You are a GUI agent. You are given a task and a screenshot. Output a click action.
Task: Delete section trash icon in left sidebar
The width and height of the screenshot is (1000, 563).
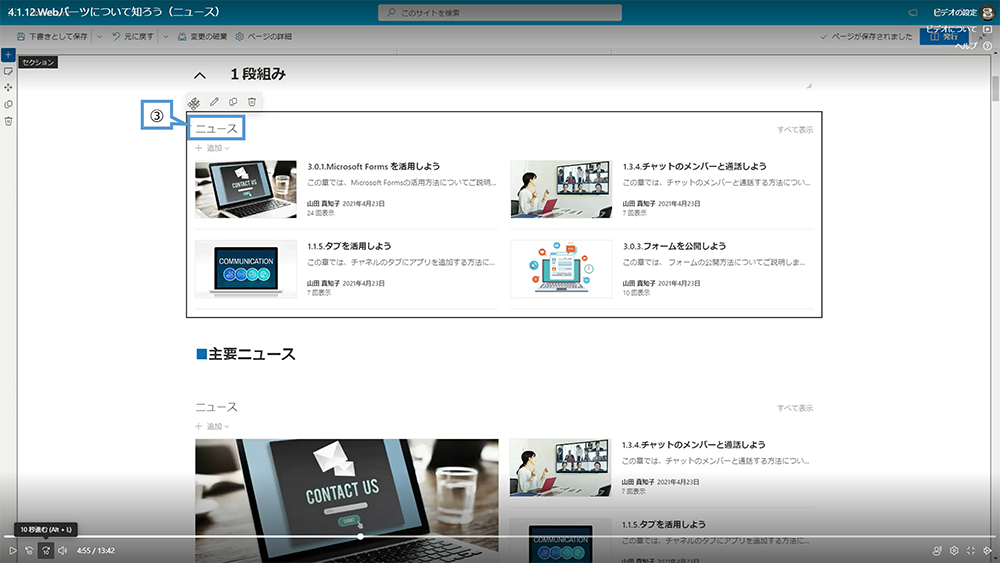coord(8,121)
